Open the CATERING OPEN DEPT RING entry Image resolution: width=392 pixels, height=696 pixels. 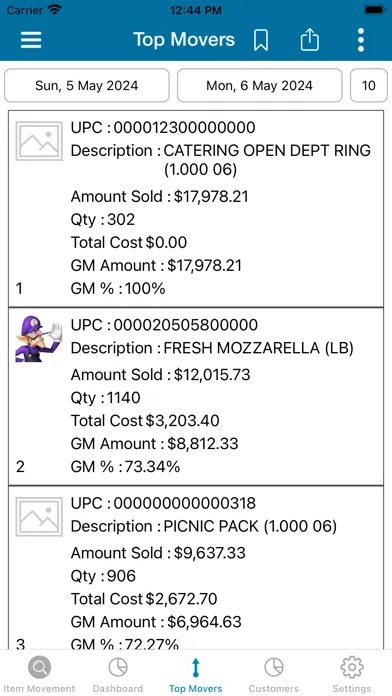pyautogui.click(x=196, y=208)
